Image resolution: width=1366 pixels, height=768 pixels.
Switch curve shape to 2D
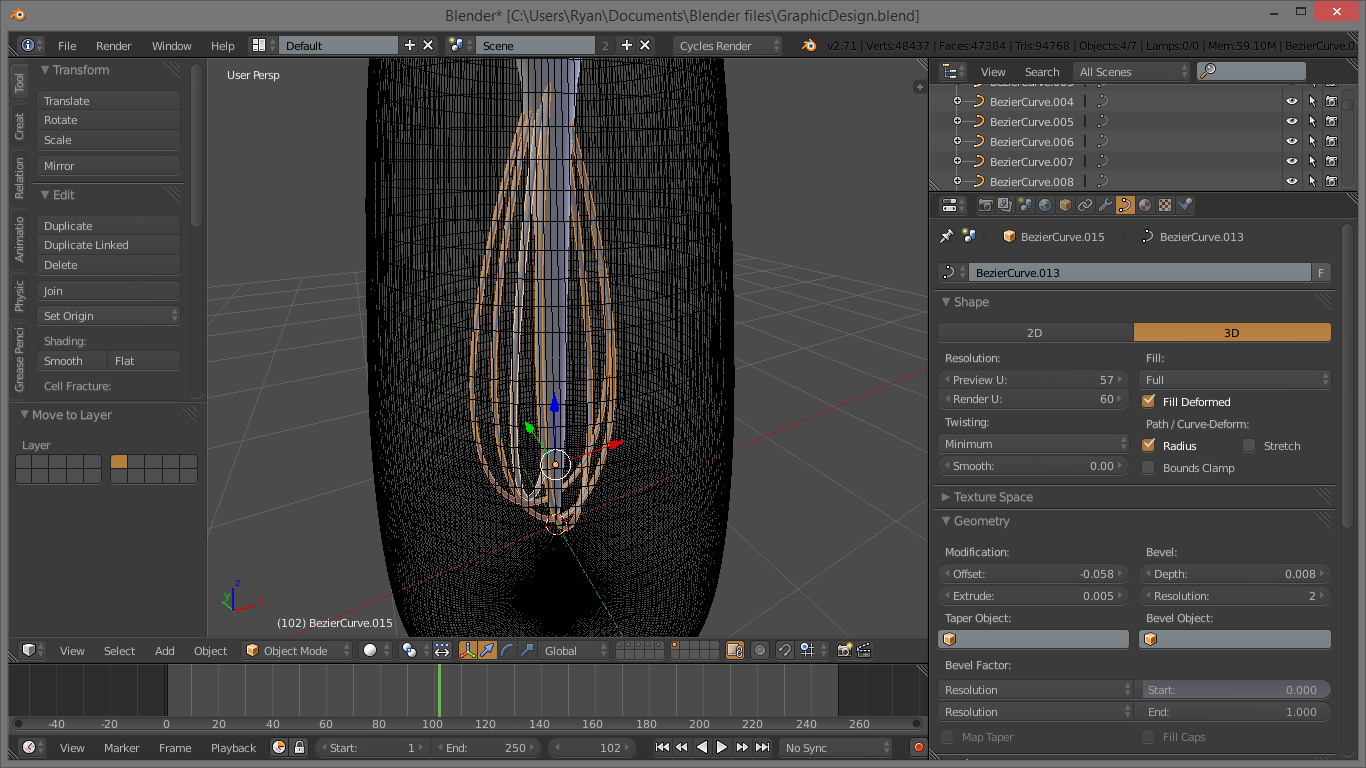pos(1035,333)
